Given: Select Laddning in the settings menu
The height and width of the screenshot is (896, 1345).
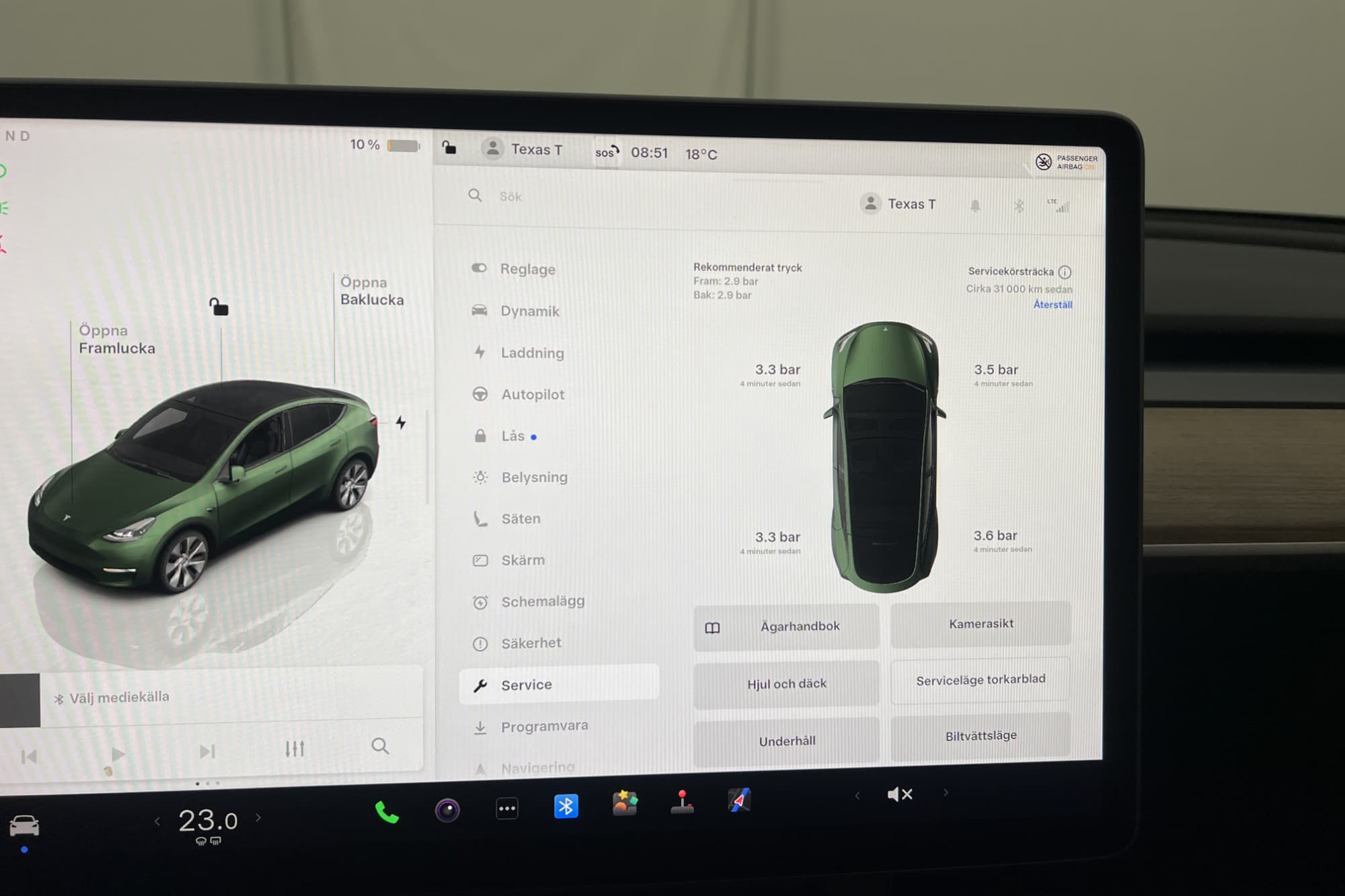Looking at the screenshot, I should click(532, 353).
